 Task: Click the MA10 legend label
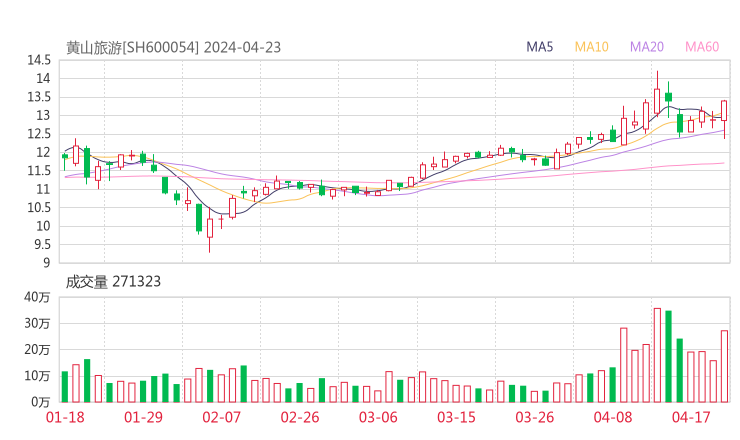(x=591, y=47)
